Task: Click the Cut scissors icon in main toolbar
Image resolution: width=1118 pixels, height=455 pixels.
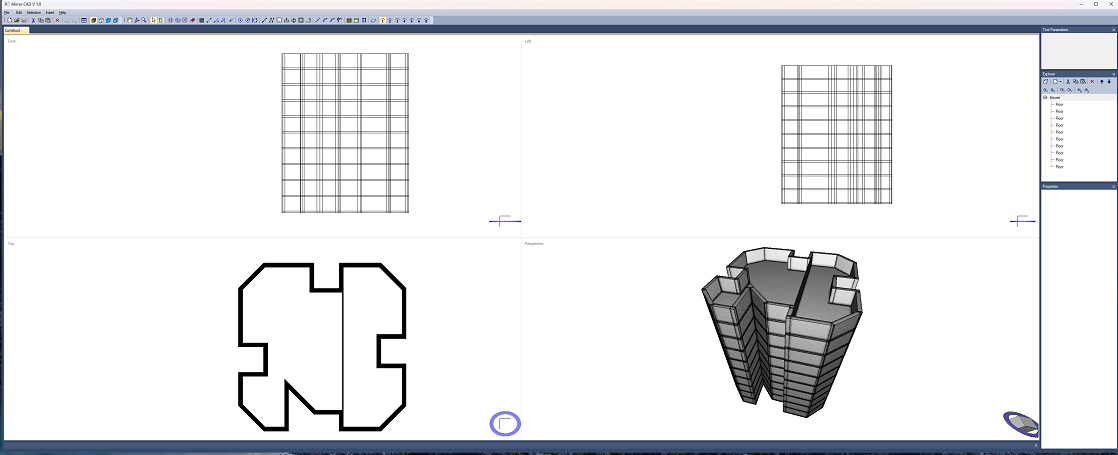Action: coord(33,20)
